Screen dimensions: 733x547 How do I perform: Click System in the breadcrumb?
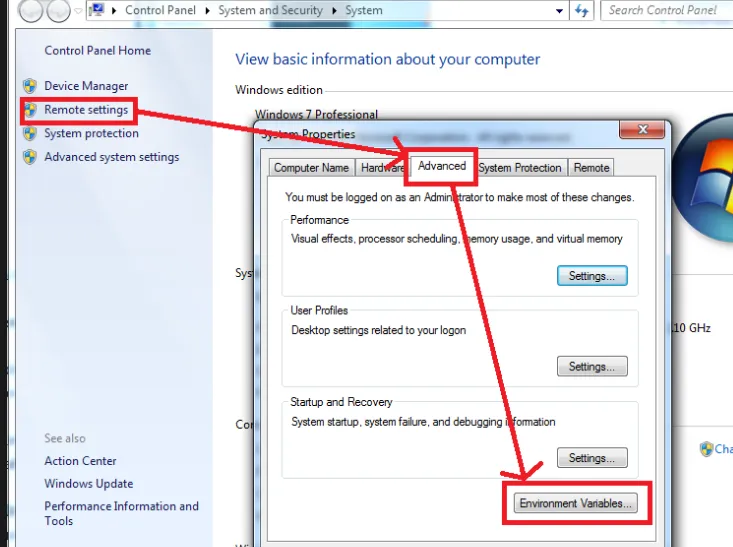[x=364, y=10]
